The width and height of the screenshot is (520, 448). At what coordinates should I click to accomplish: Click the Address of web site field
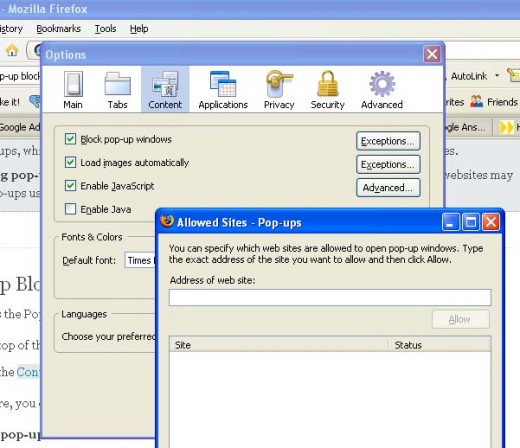330,297
